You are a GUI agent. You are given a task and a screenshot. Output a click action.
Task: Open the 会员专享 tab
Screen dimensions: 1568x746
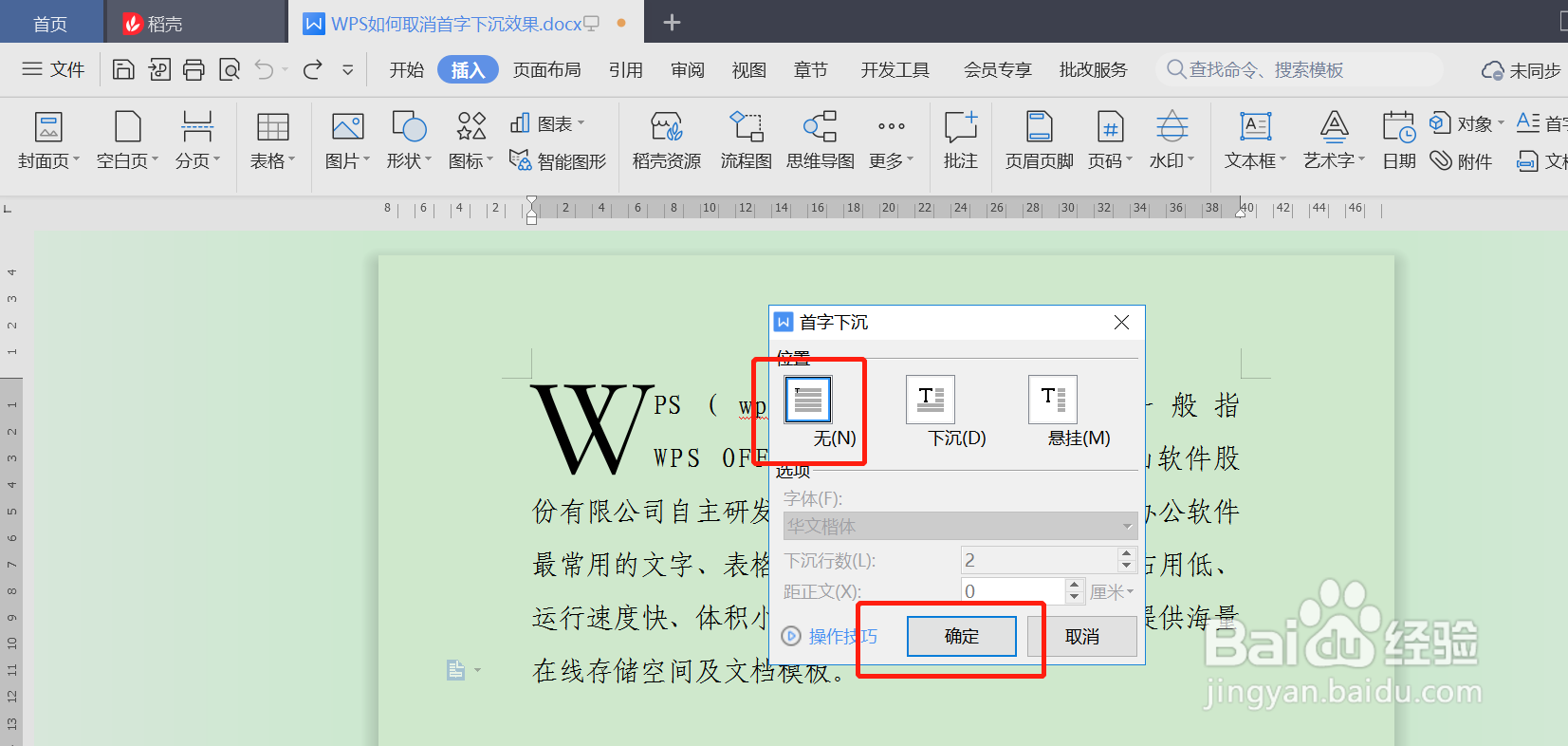tap(998, 69)
